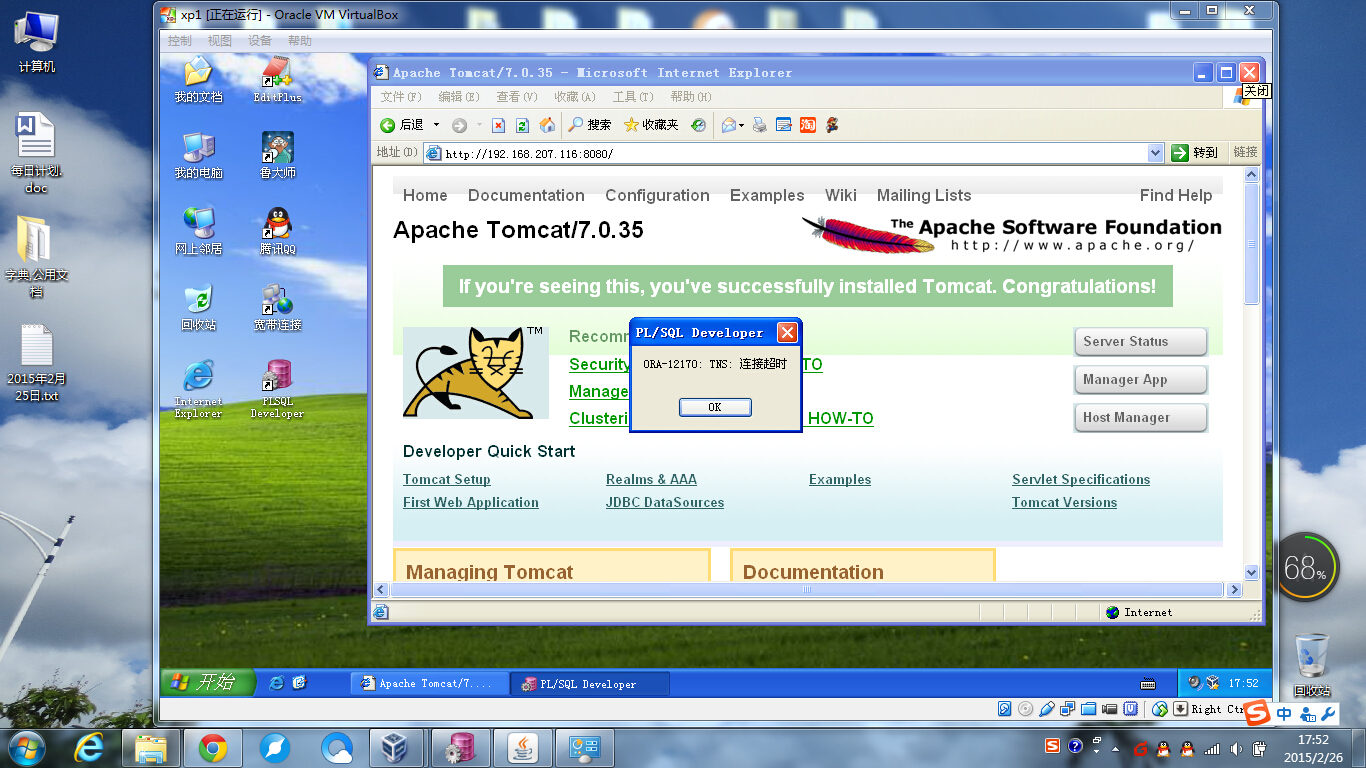Screen dimensions: 1366x768
Task: Open the 鲁大师 desktop icon in XP
Action: click(278, 154)
